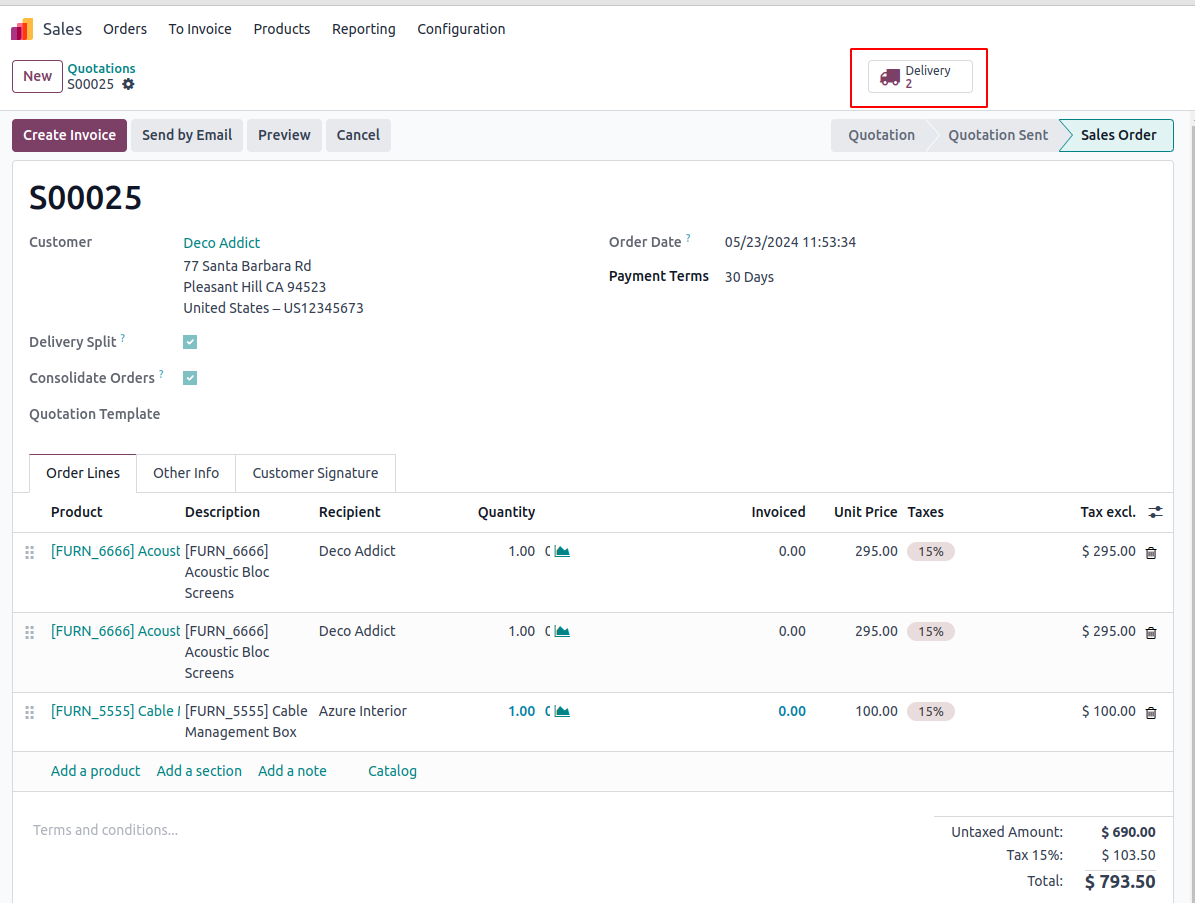
Task: Open the Delivery truck smart button
Action: tap(919, 77)
